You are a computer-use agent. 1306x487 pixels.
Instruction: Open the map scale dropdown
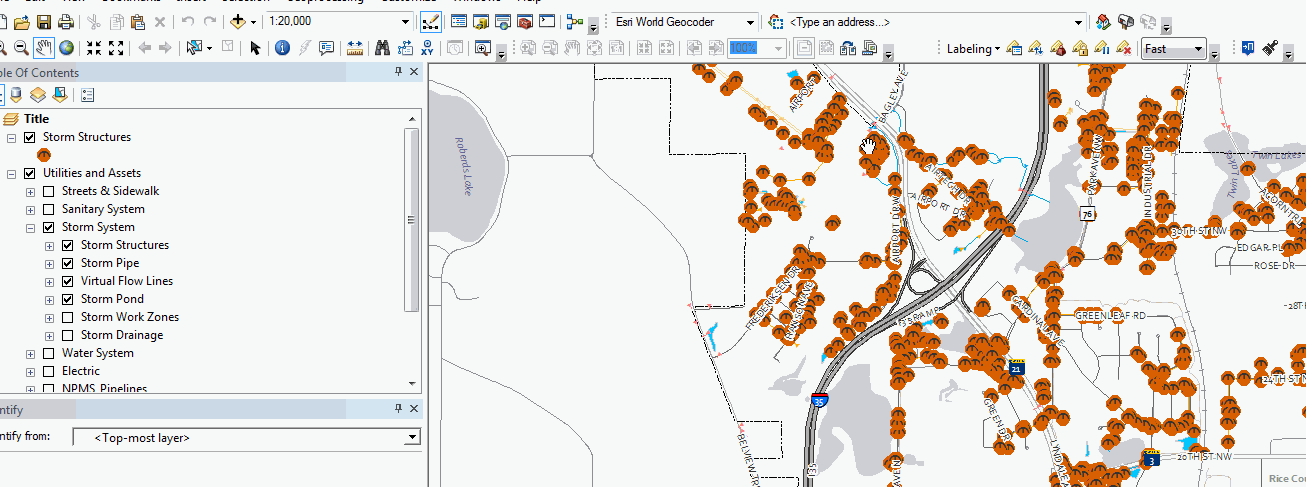tap(405, 21)
